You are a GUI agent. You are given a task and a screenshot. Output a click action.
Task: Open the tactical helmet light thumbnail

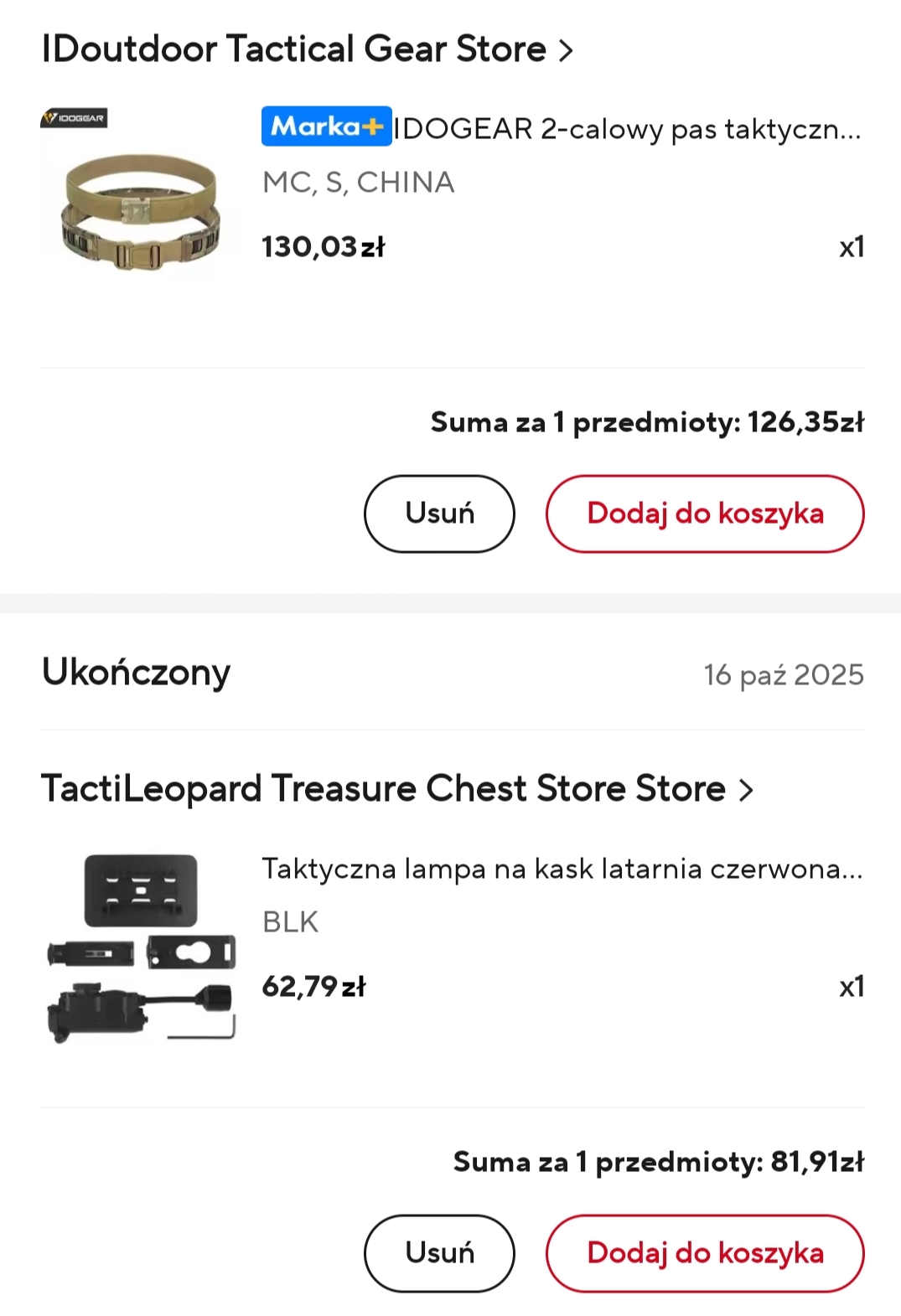click(x=140, y=948)
